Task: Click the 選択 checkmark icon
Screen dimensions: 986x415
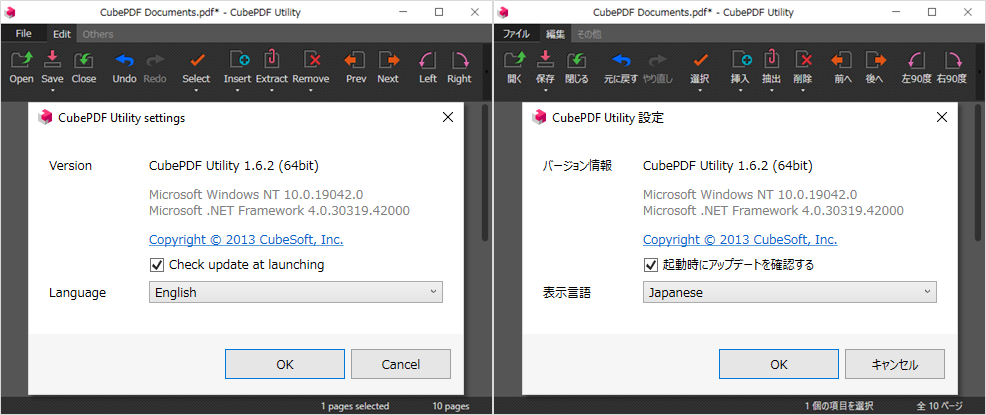Action: click(x=699, y=60)
